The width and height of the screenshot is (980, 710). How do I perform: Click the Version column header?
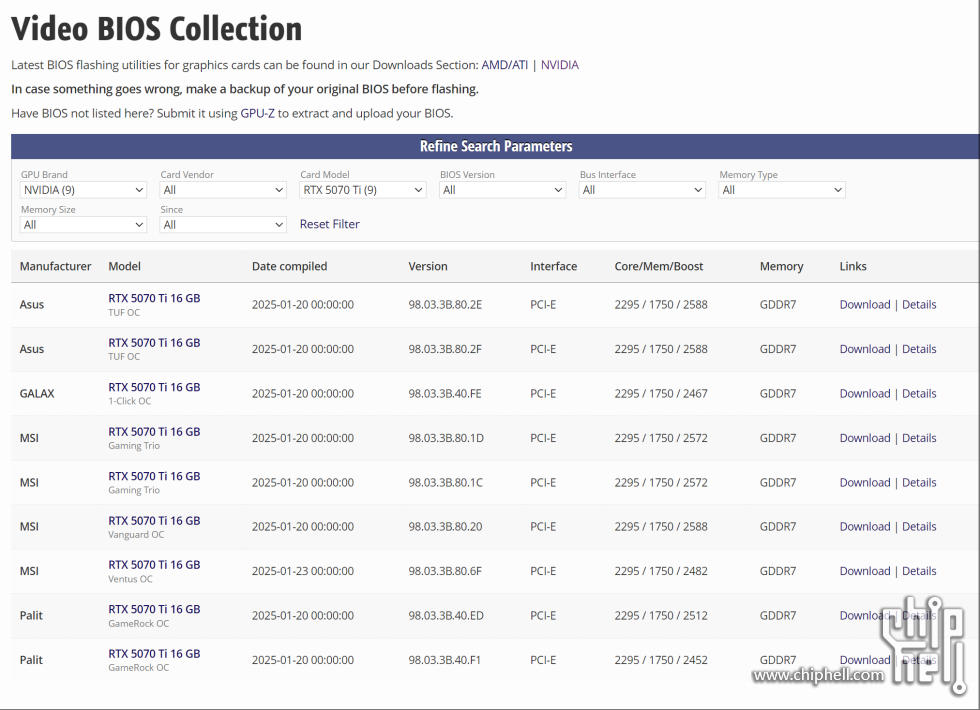coord(428,266)
